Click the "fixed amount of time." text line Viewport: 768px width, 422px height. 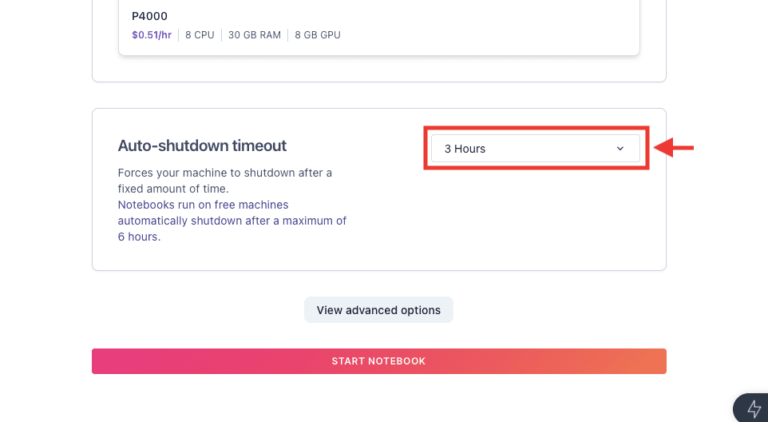pos(172,188)
